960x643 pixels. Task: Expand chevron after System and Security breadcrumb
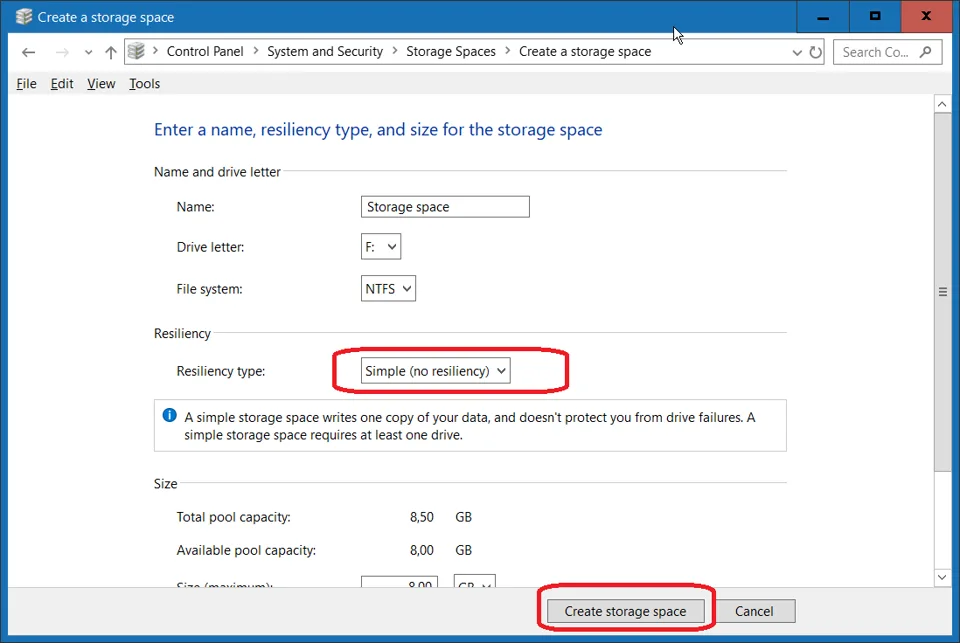394,51
